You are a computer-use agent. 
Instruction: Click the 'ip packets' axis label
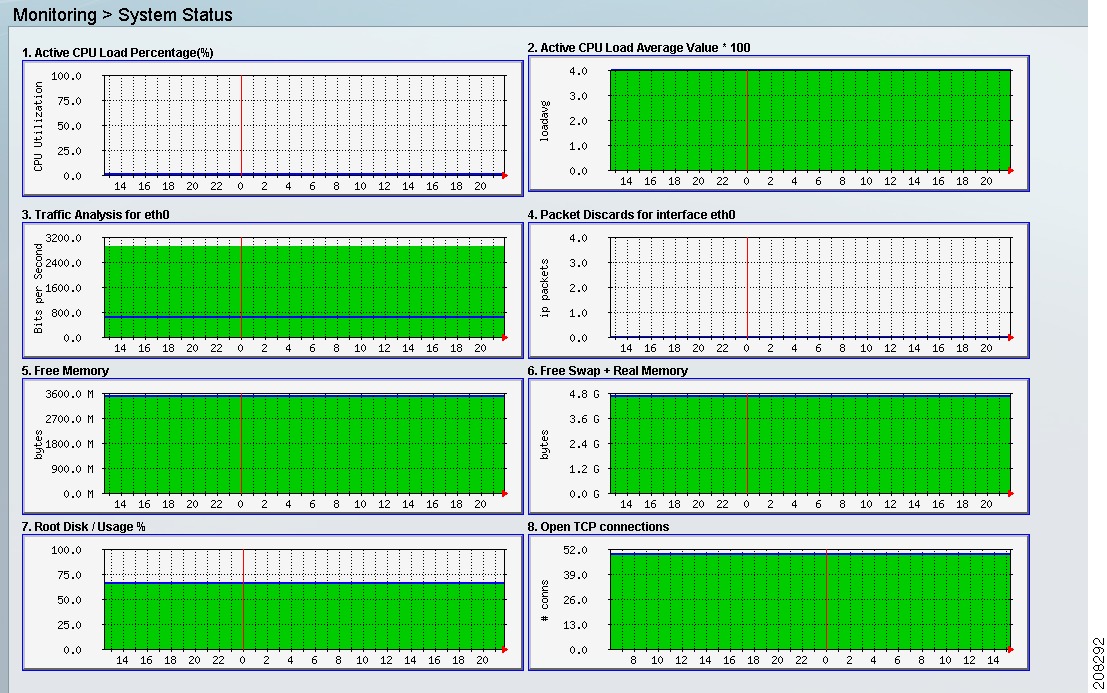click(544, 288)
